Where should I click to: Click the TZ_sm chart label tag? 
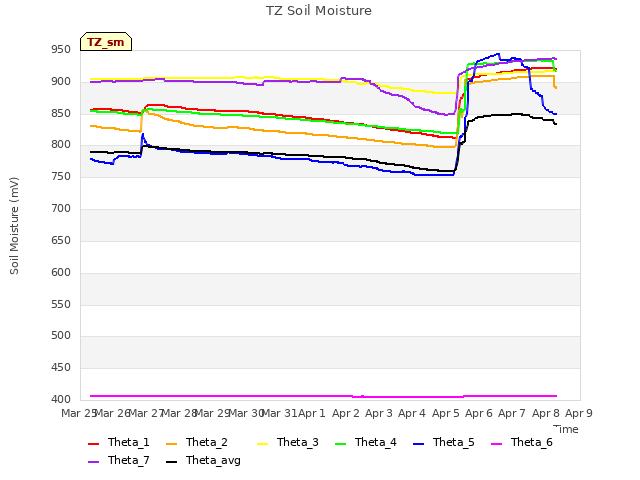coord(106,42)
